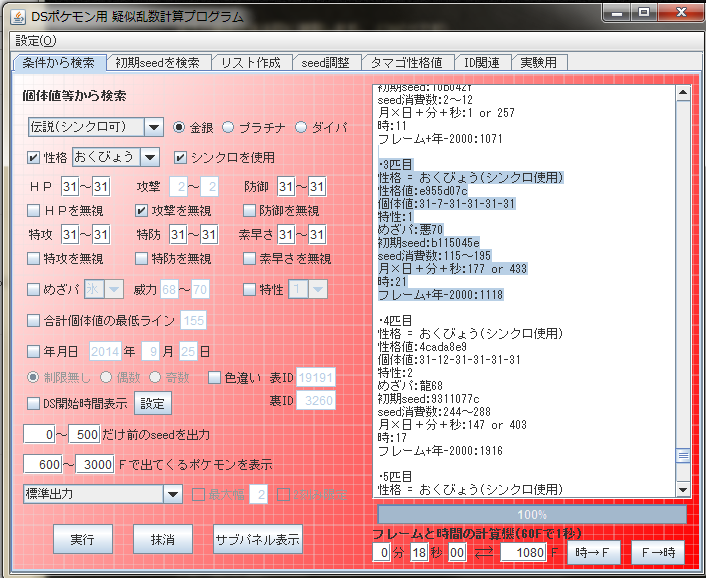Click the 設定 button beside DS開始時間表示

(153, 403)
